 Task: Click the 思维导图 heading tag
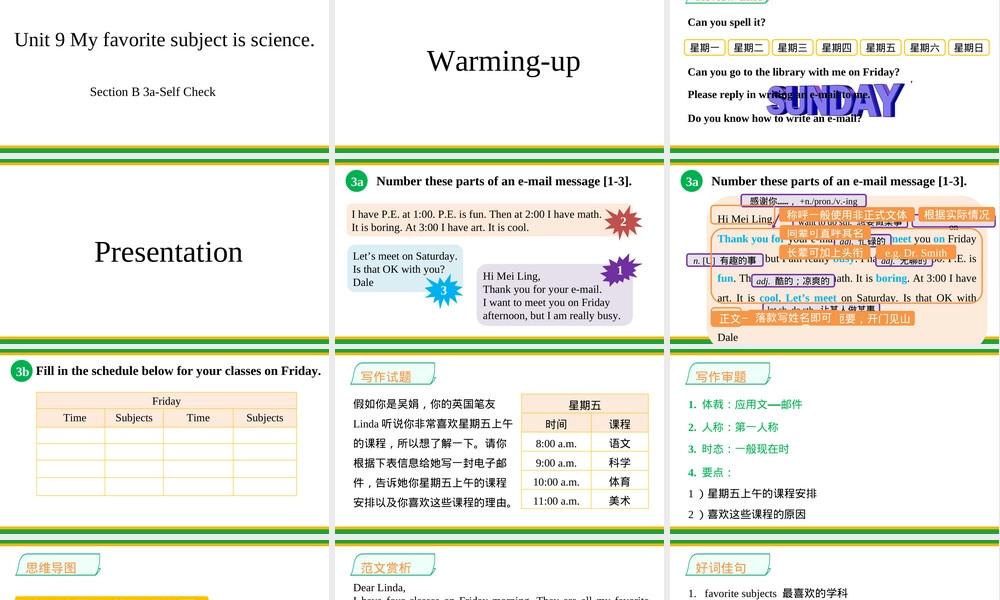58,566
